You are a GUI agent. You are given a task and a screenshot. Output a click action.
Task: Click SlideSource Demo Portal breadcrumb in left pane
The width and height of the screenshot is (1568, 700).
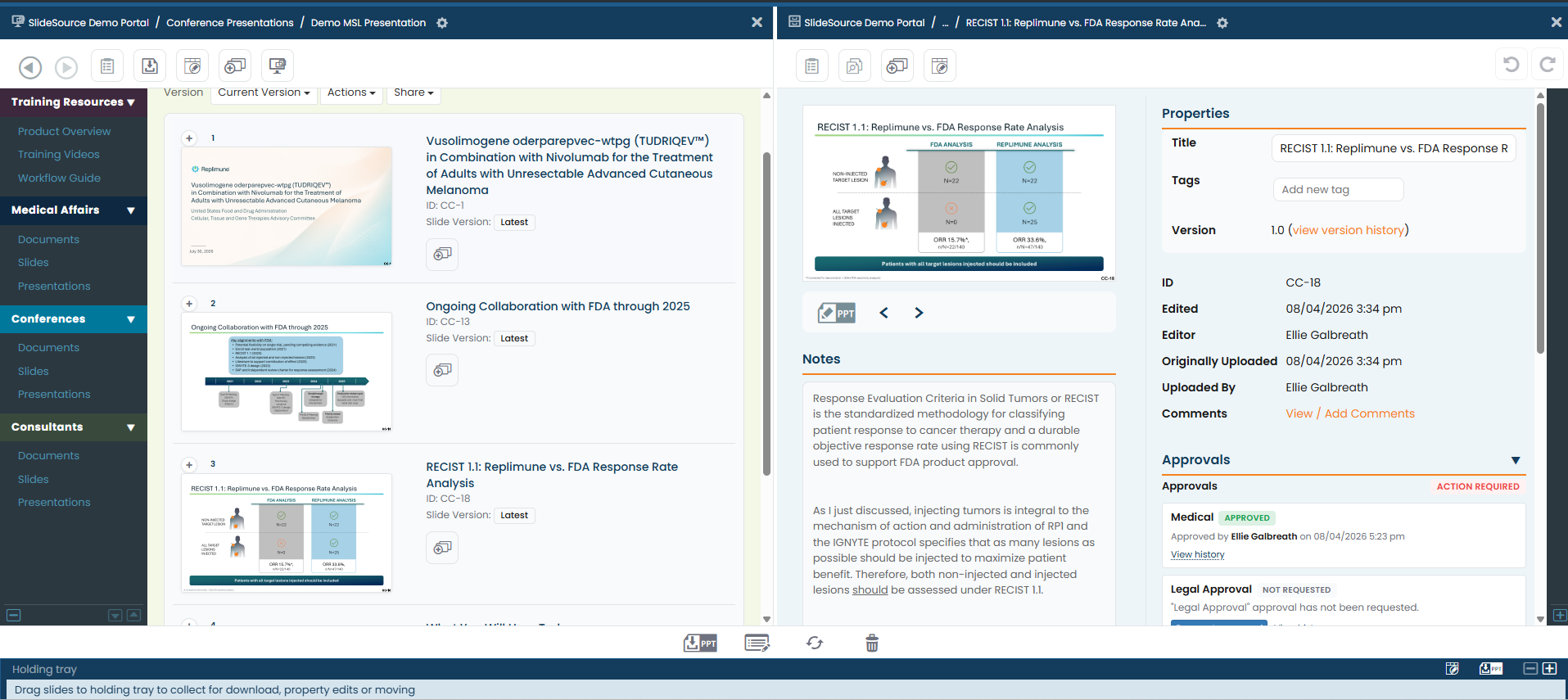coord(88,23)
